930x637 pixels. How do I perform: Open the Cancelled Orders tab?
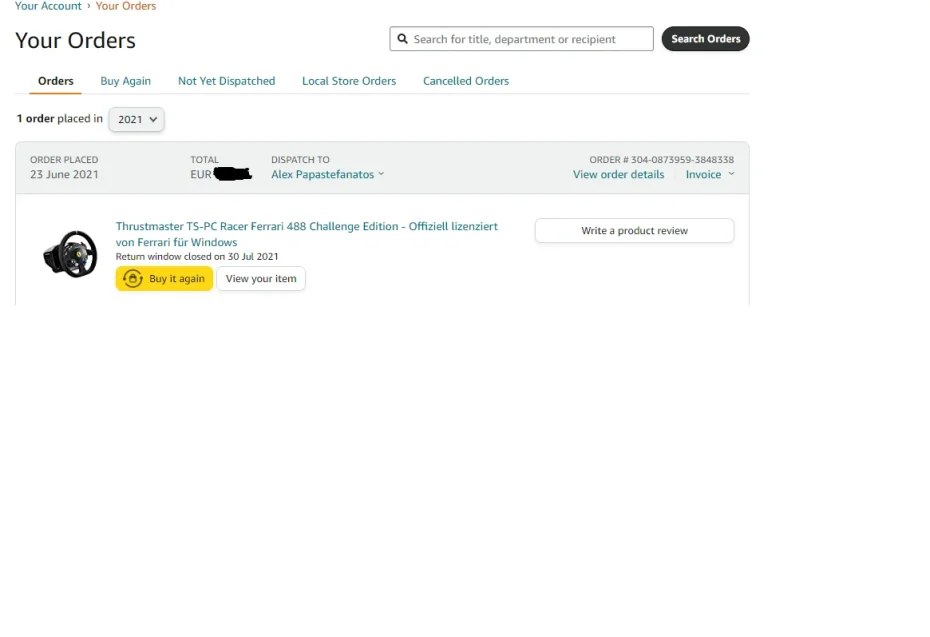click(465, 81)
